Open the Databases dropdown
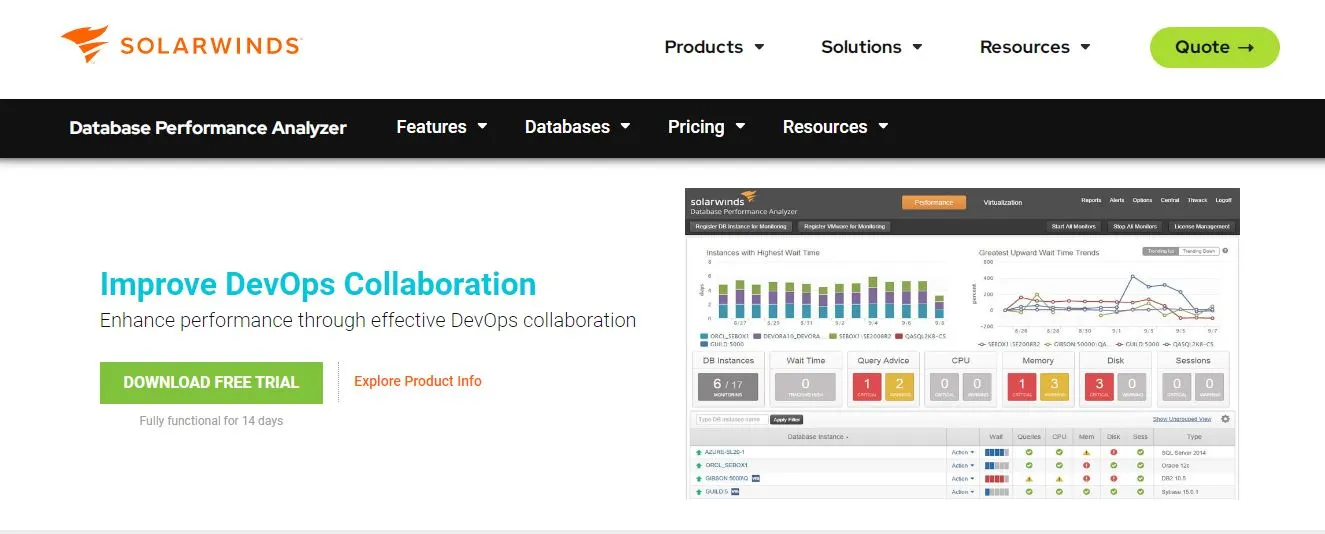1325x534 pixels. (x=577, y=127)
